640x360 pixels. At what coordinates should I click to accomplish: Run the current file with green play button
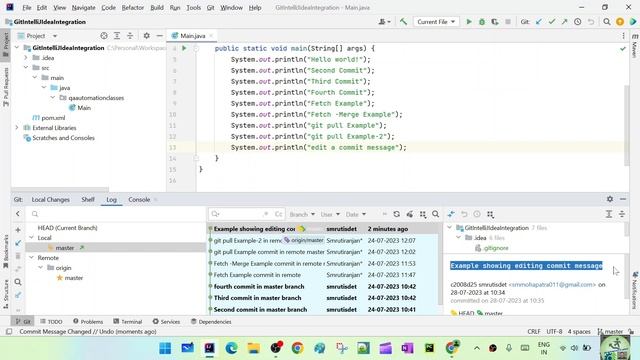469,22
